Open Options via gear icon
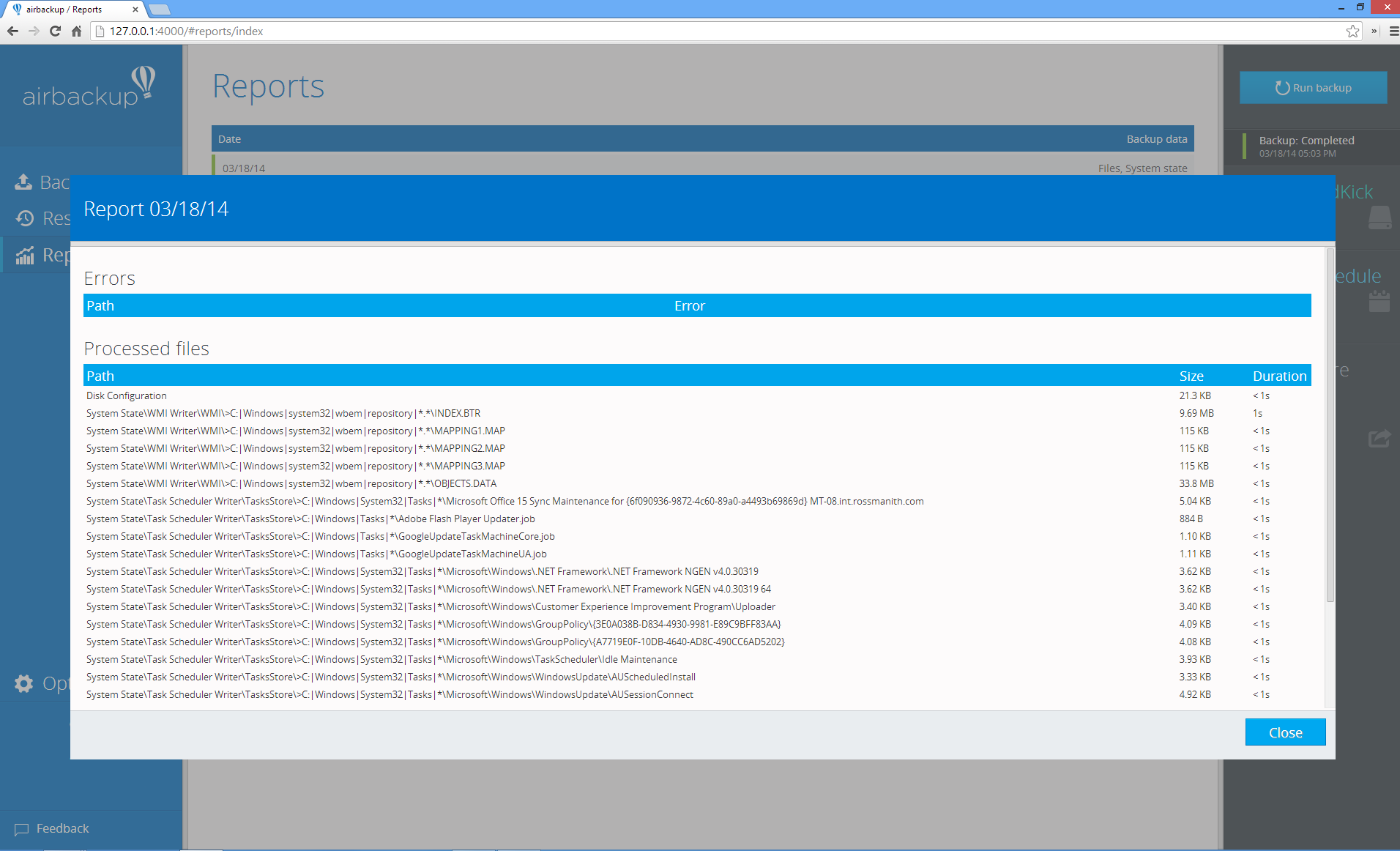This screenshot has height=851, width=1400. [x=23, y=683]
